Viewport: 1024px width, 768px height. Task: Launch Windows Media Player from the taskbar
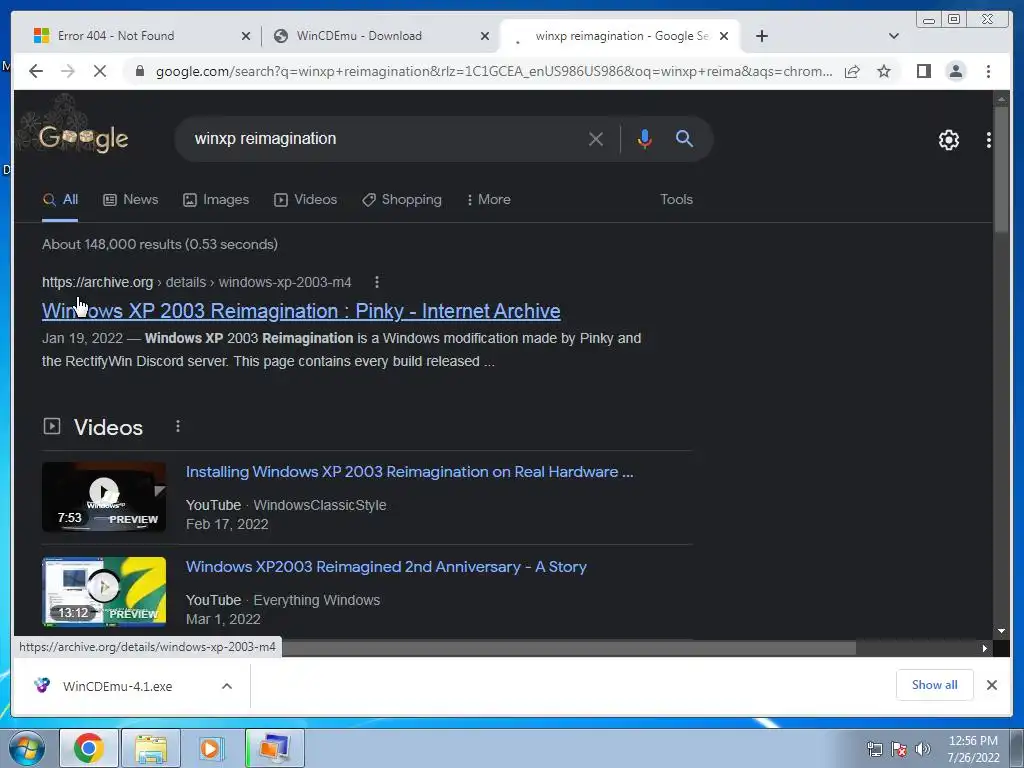pyautogui.click(x=210, y=748)
